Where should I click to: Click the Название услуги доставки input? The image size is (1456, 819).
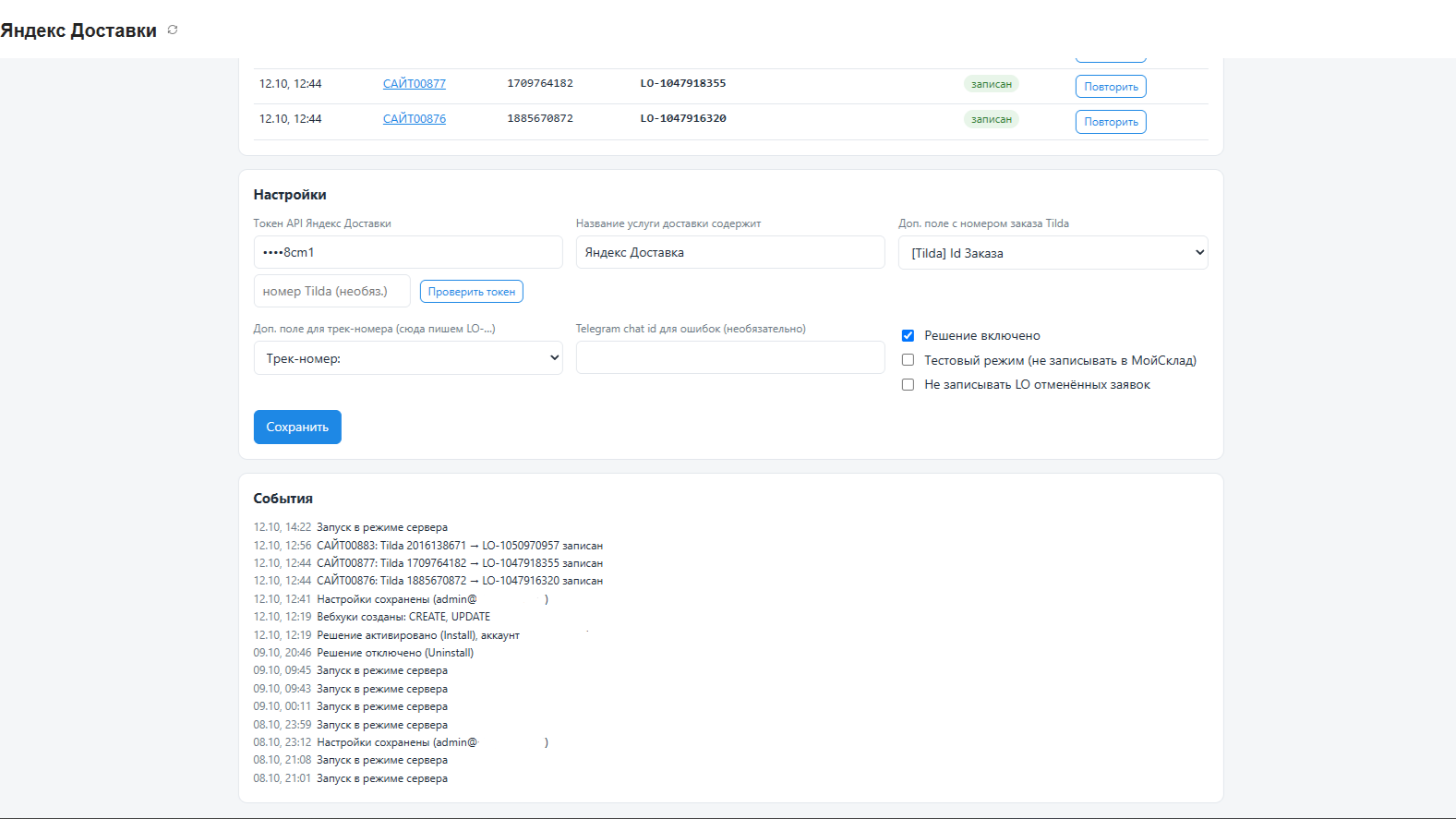730,252
